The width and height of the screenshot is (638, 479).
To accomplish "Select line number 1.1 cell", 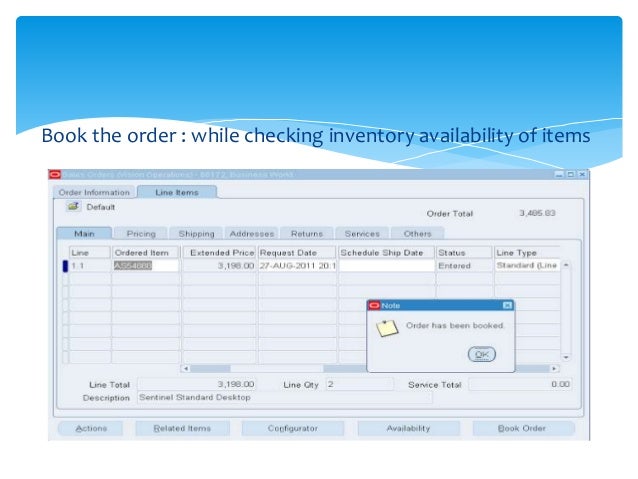I will [x=90, y=265].
